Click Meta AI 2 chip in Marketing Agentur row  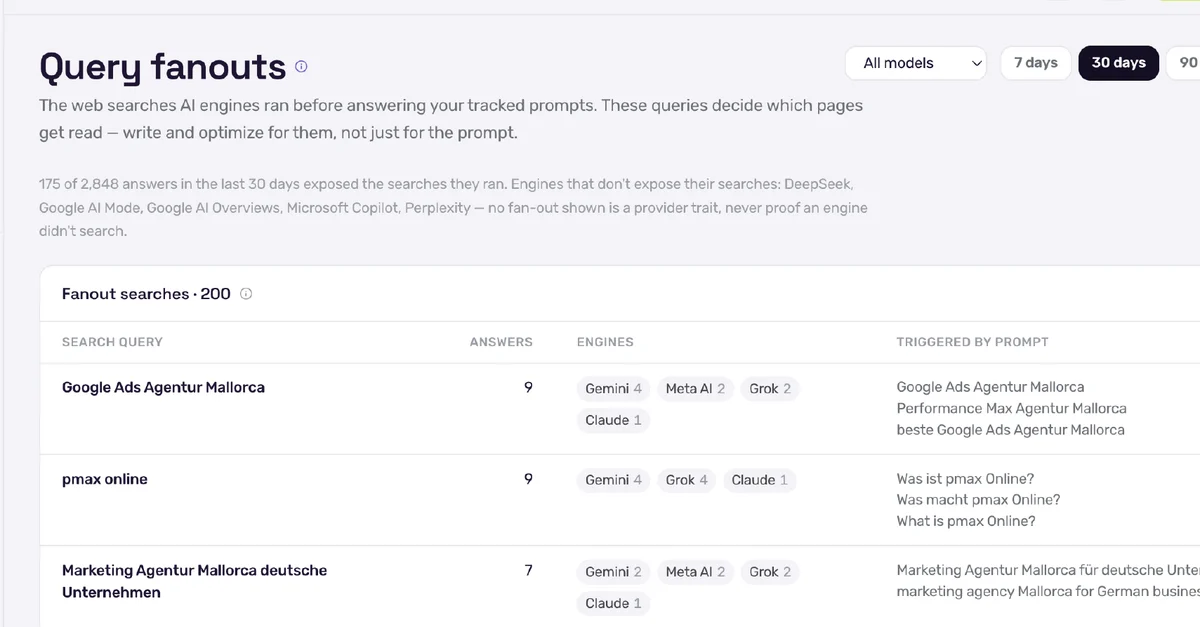click(695, 572)
